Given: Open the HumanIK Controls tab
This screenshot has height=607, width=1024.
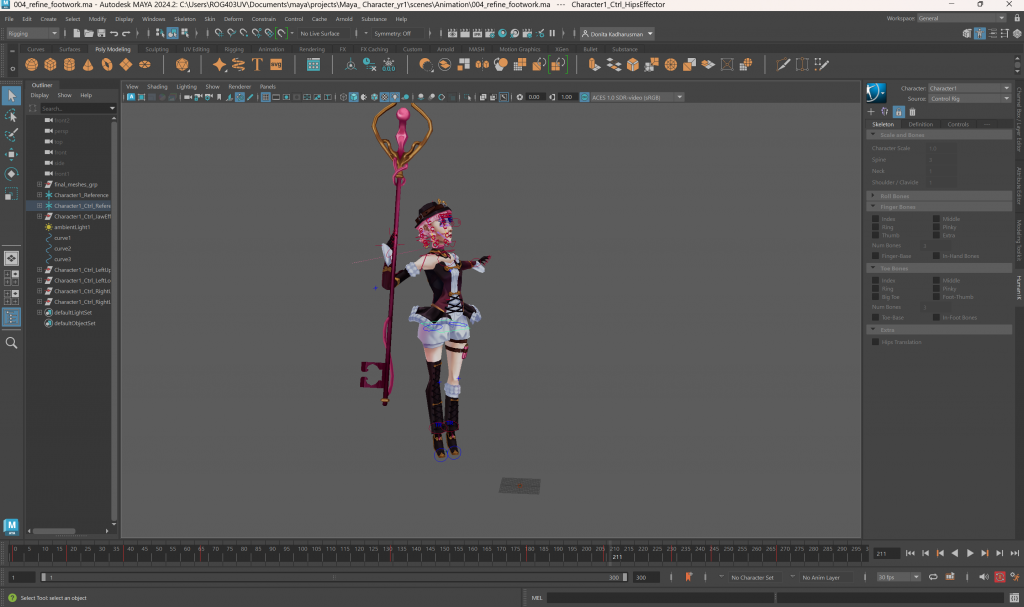Looking at the screenshot, I should [958, 124].
